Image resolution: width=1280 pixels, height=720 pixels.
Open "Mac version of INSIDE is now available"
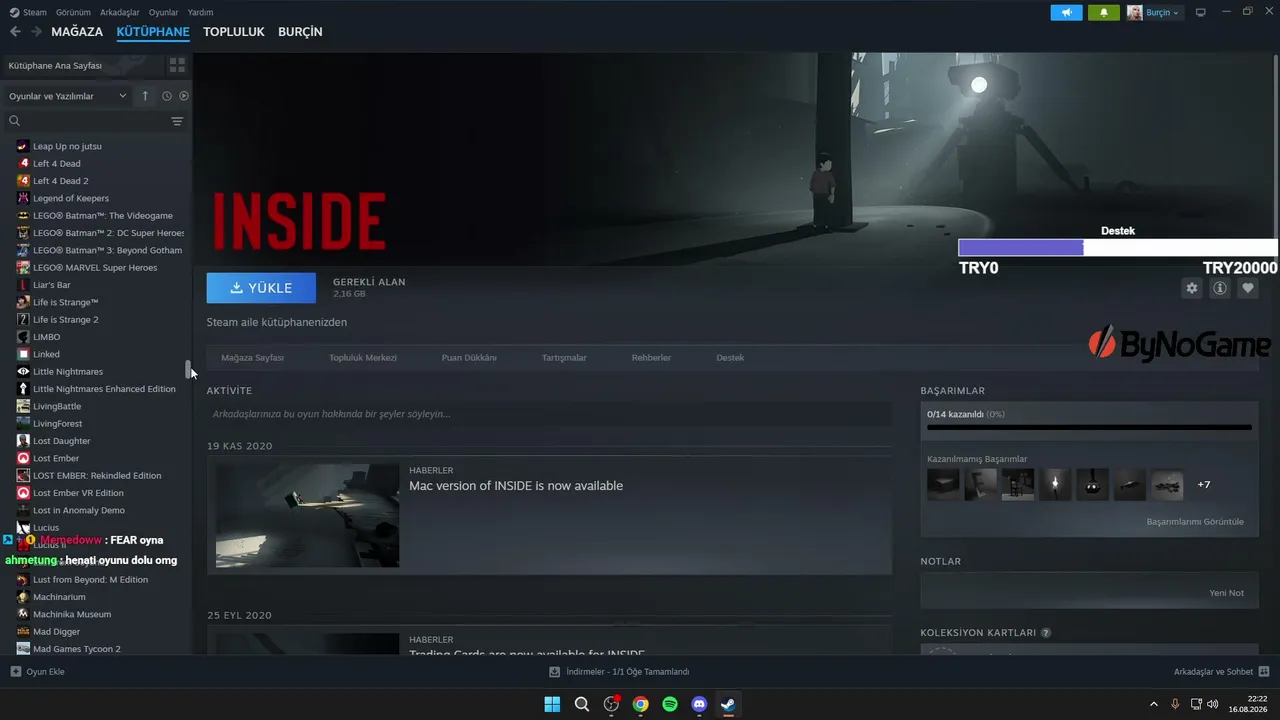[516, 486]
